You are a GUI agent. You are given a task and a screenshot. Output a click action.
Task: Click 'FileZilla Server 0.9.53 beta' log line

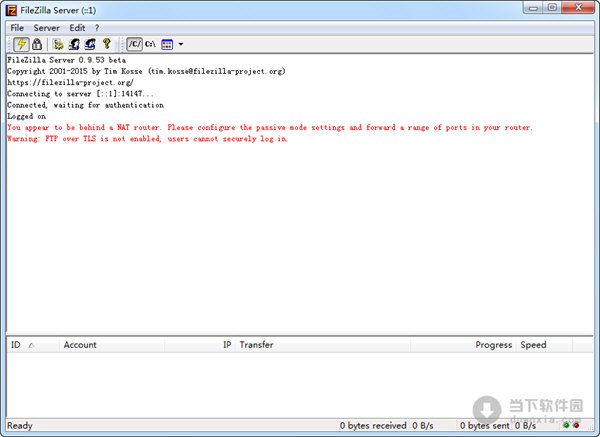coord(67,60)
